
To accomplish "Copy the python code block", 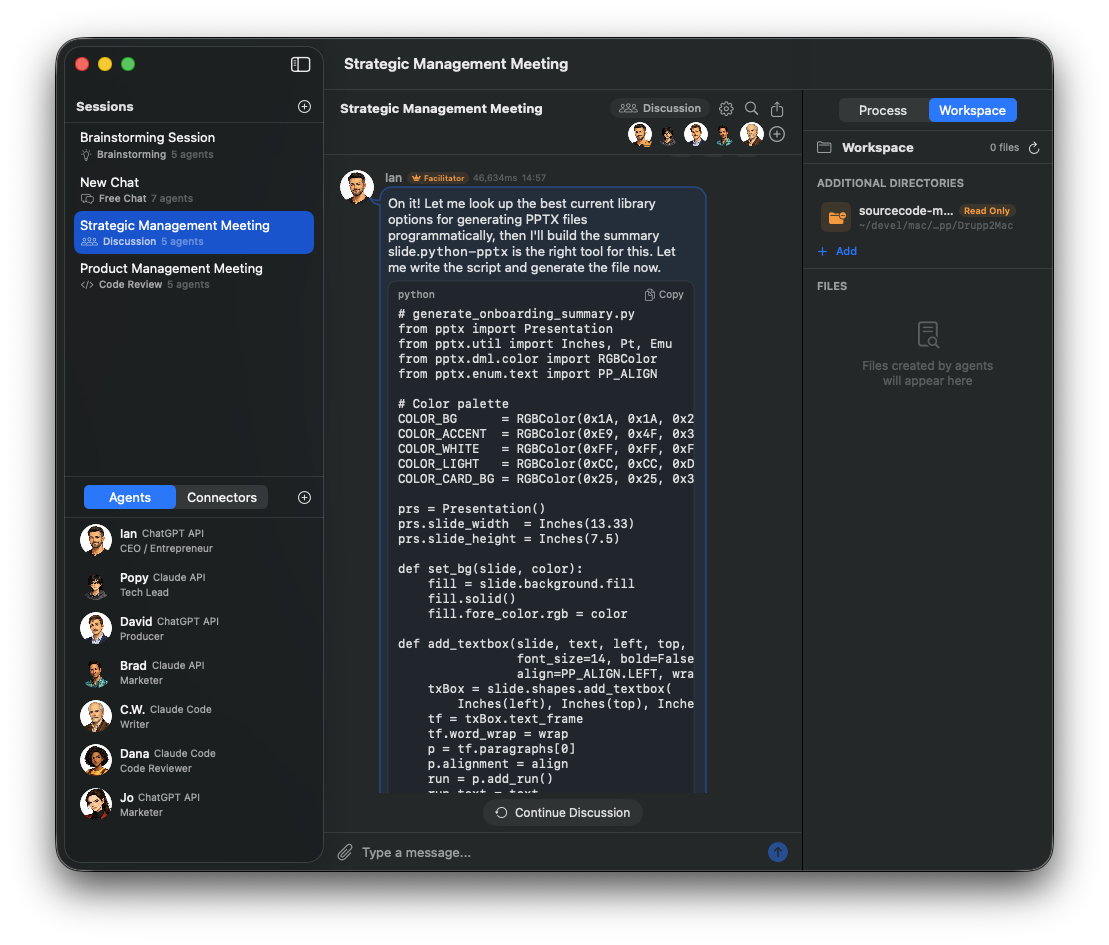I will (x=664, y=295).
